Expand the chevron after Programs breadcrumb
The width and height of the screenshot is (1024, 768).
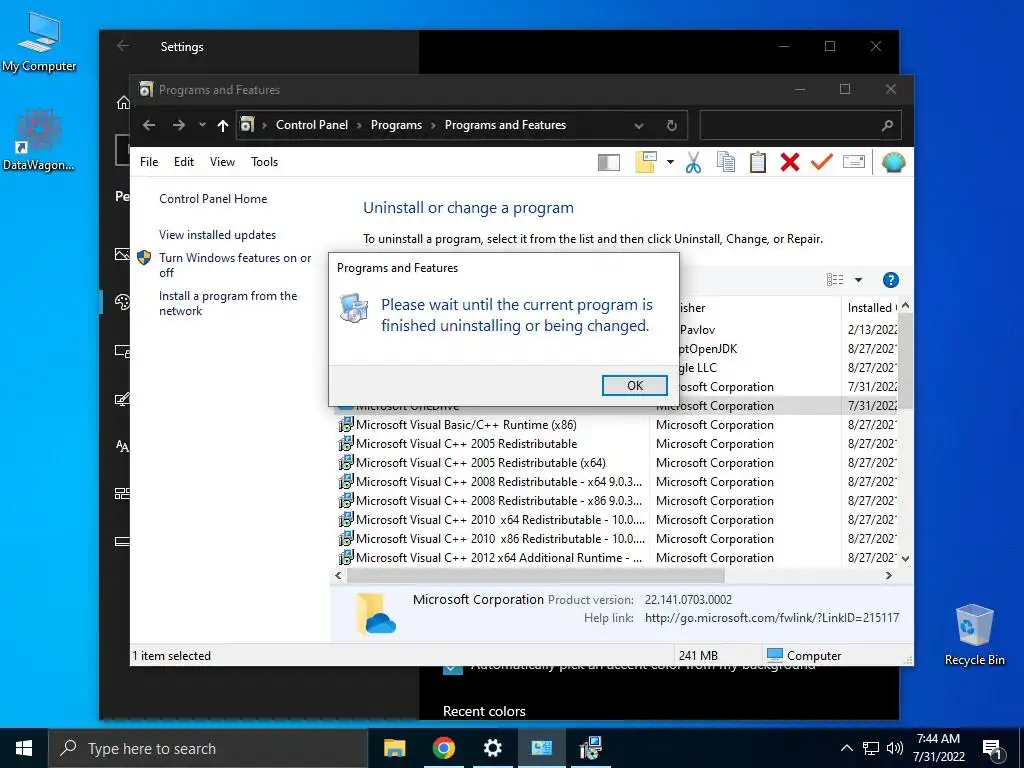(433, 125)
